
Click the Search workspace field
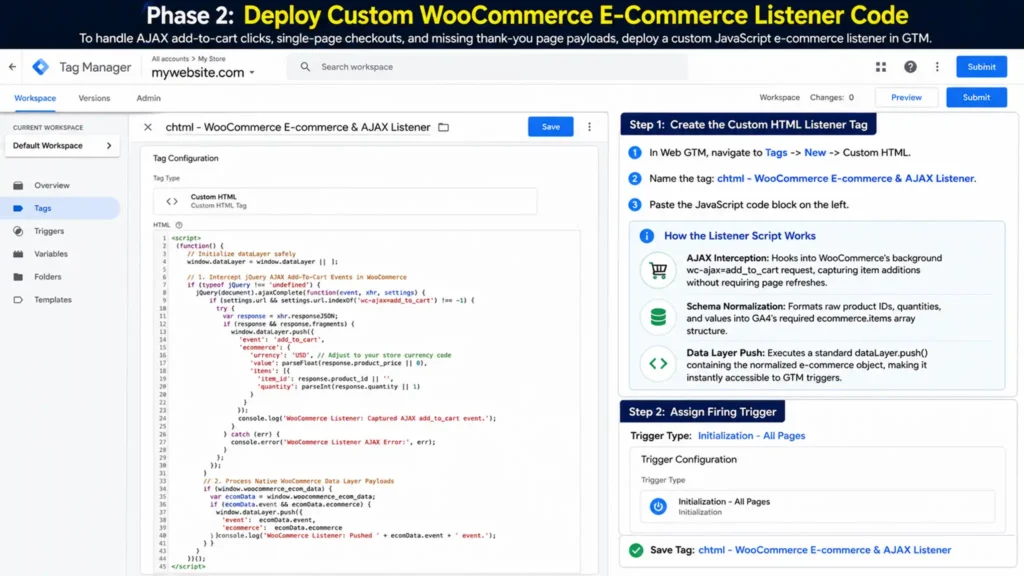point(487,67)
